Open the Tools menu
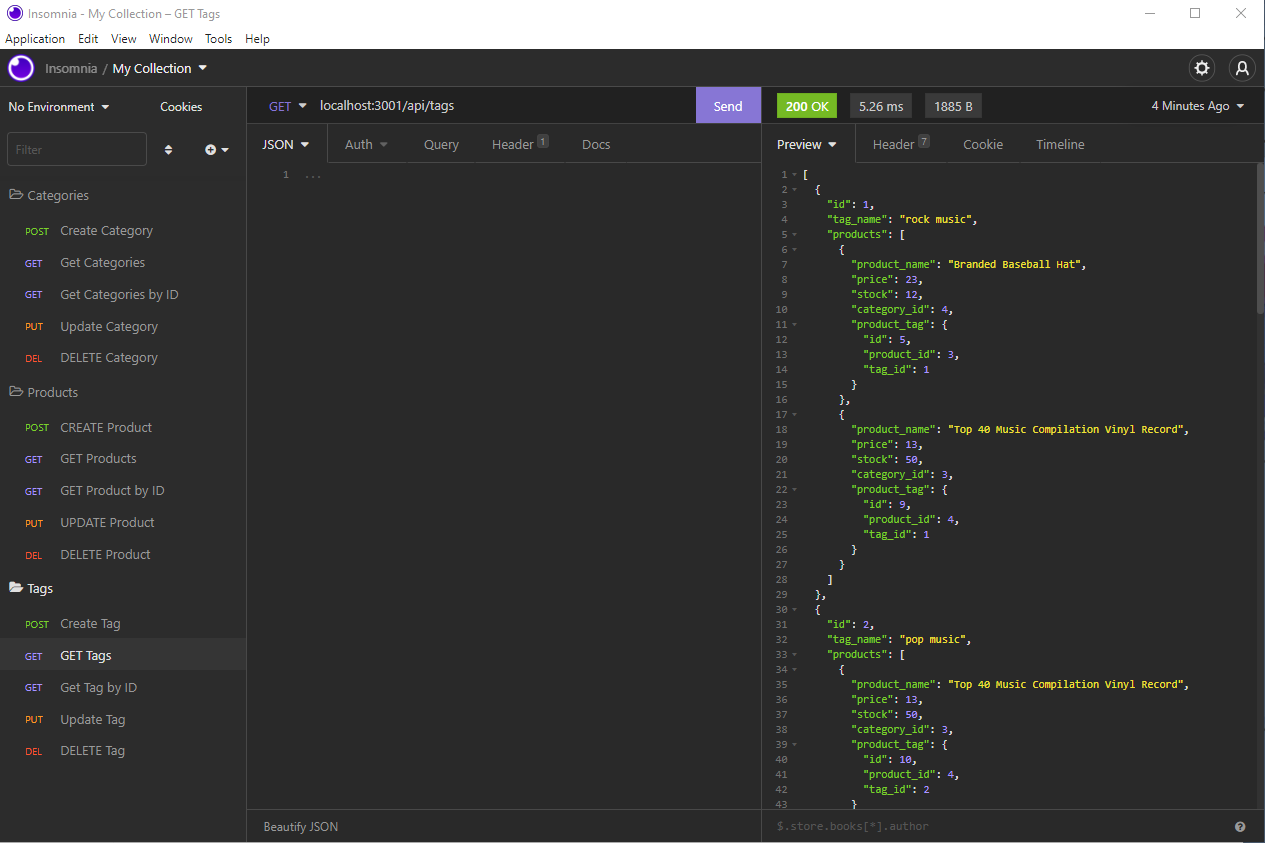 click(x=218, y=38)
